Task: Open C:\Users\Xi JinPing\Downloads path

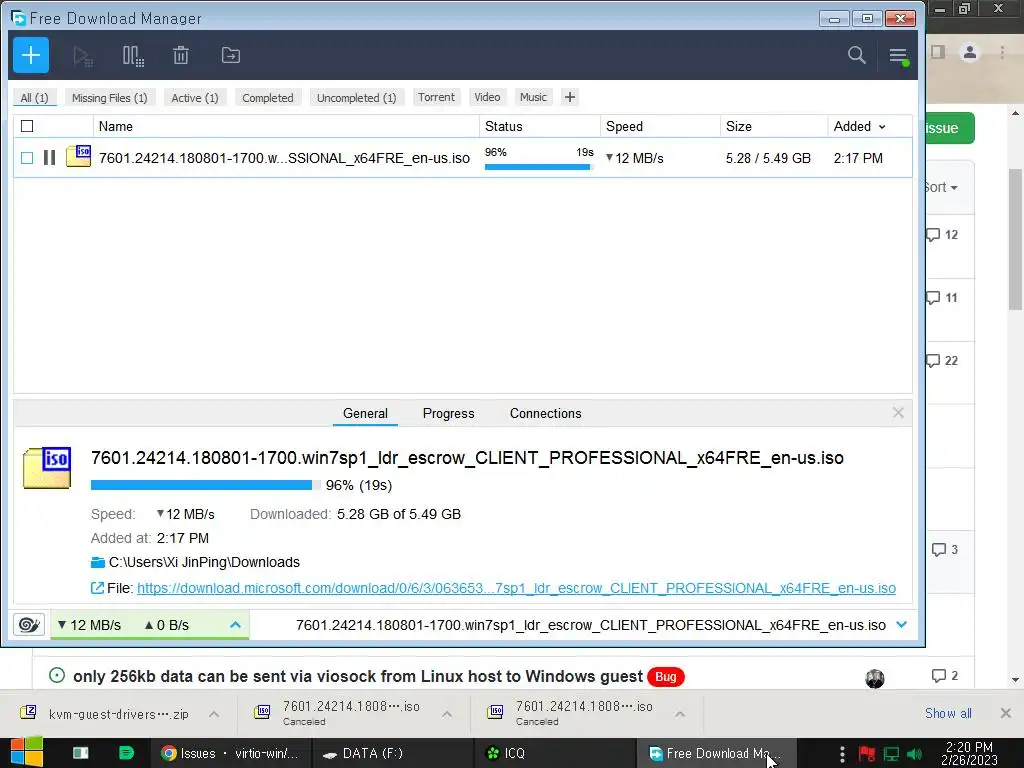Action: point(204,562)
